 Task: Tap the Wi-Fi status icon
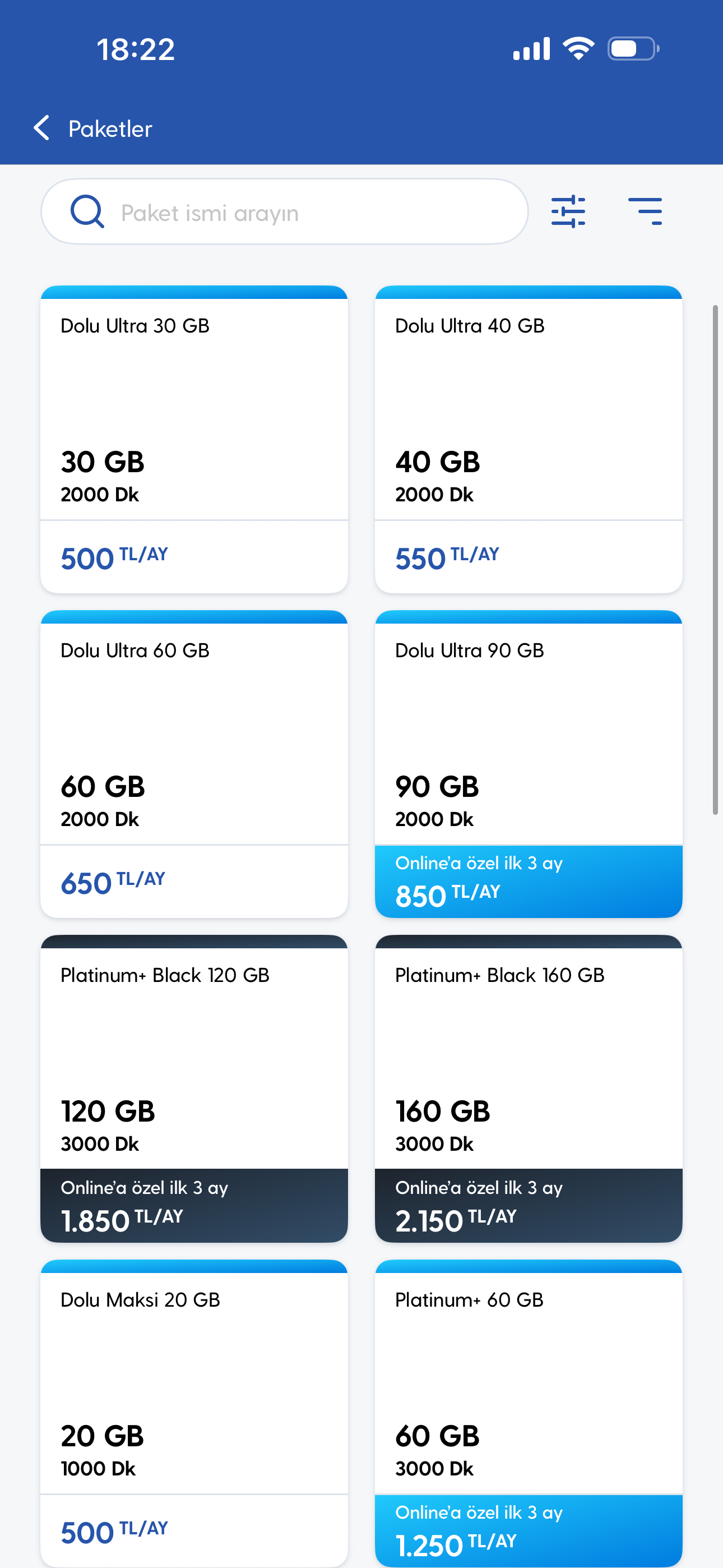point(578,49)
